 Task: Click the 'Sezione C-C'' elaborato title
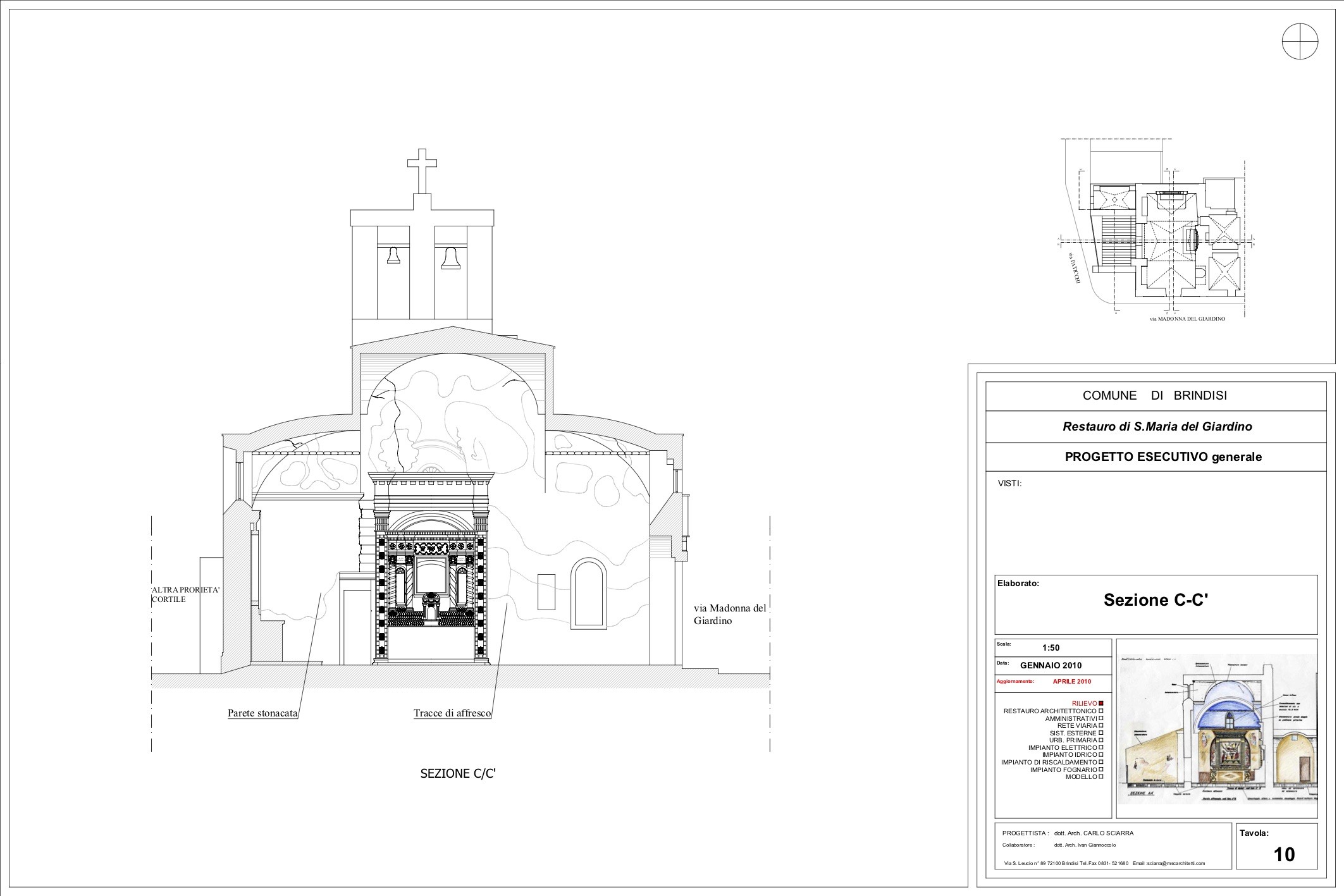1156,599
